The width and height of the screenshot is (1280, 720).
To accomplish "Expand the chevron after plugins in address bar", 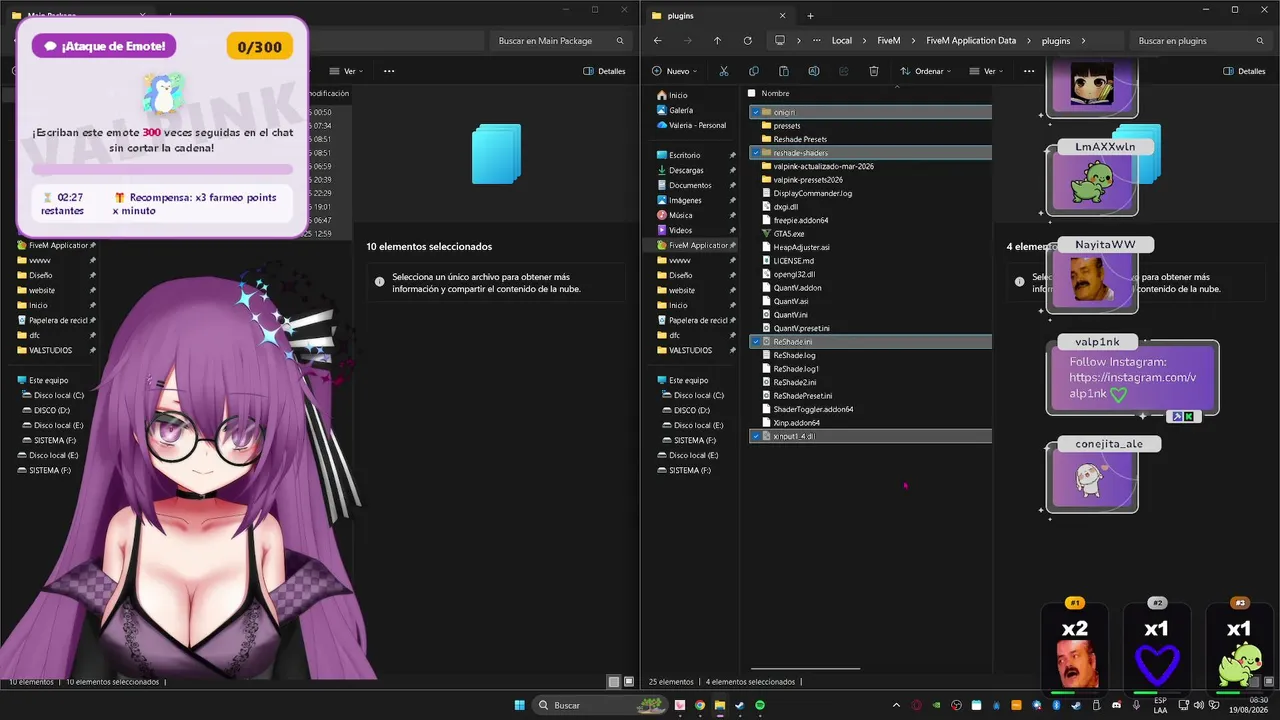I will click(x=1083, y=41).
